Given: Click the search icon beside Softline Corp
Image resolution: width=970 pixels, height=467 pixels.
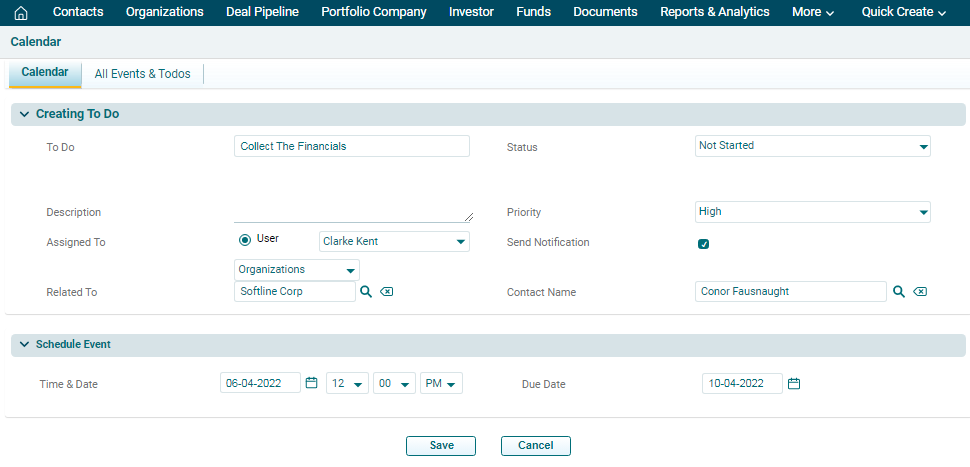Looking at the screenshot, I should [x=366, y=291].
